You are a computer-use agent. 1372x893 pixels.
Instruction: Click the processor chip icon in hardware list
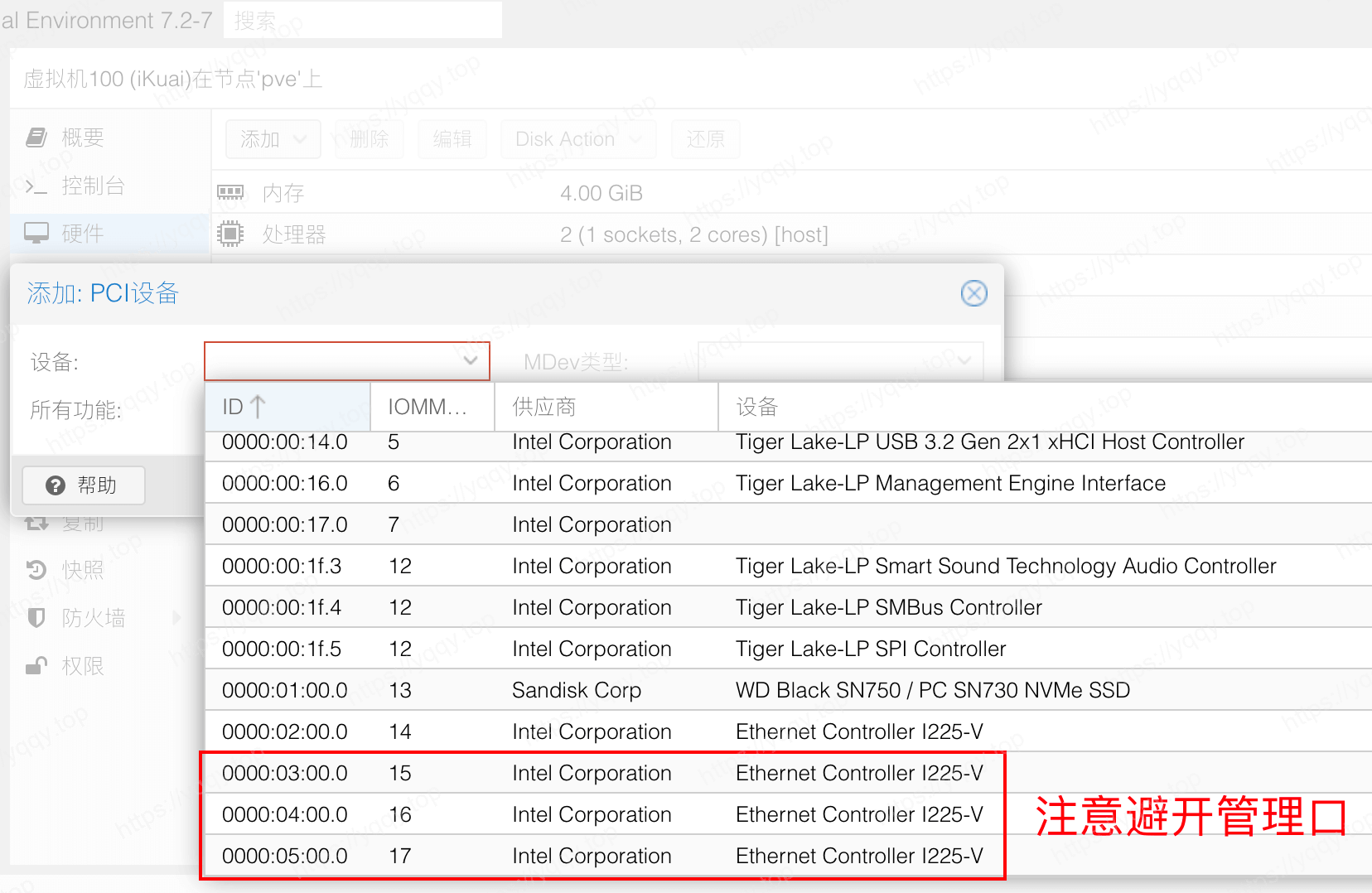230,234
